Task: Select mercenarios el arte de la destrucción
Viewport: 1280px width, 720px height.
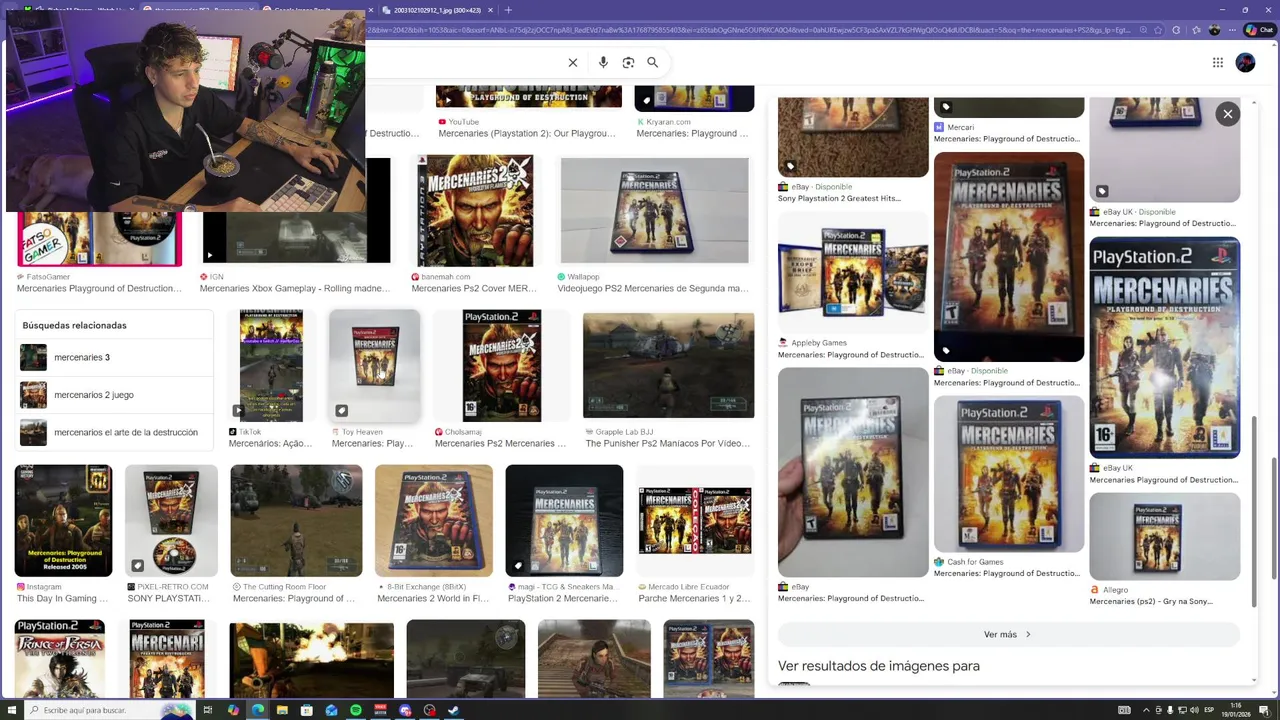Action: [x=115, y=432]
